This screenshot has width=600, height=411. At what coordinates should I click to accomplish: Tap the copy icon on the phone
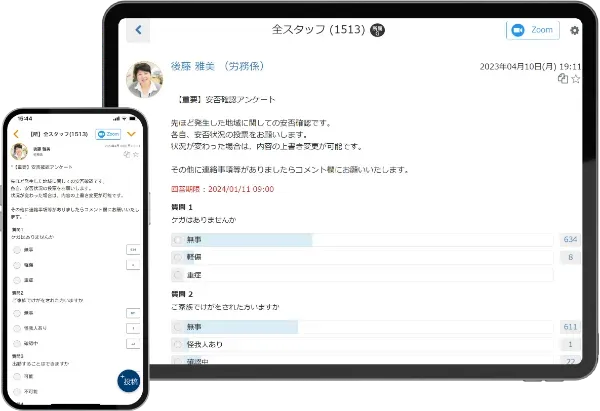pyautogui.click(x=127, y=154)
